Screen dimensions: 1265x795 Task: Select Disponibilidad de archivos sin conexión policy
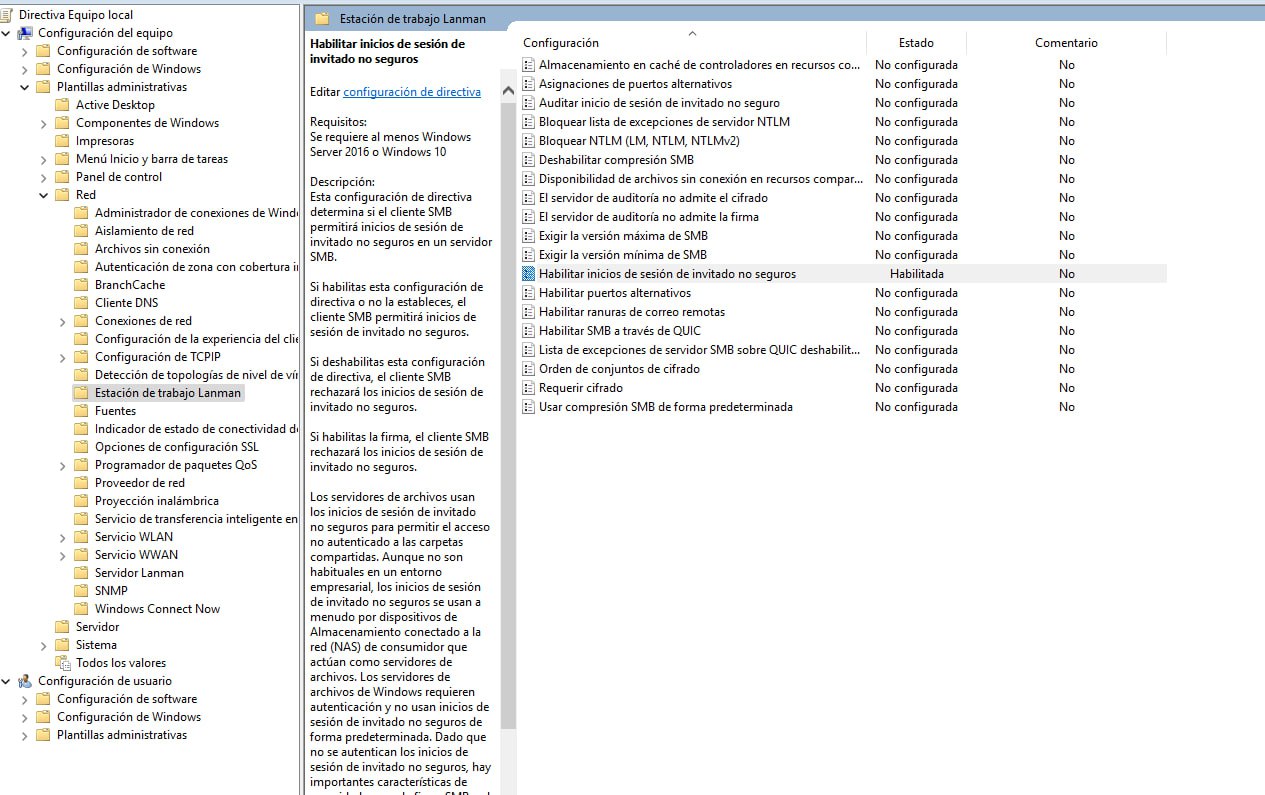click(x=700, y=179)
